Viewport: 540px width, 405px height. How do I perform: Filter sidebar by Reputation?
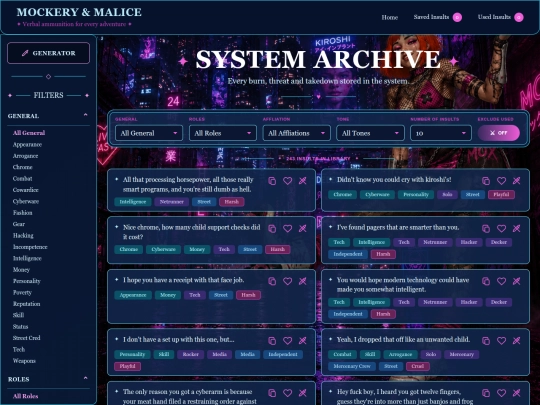pyautogui.click(x=27, y=304)
